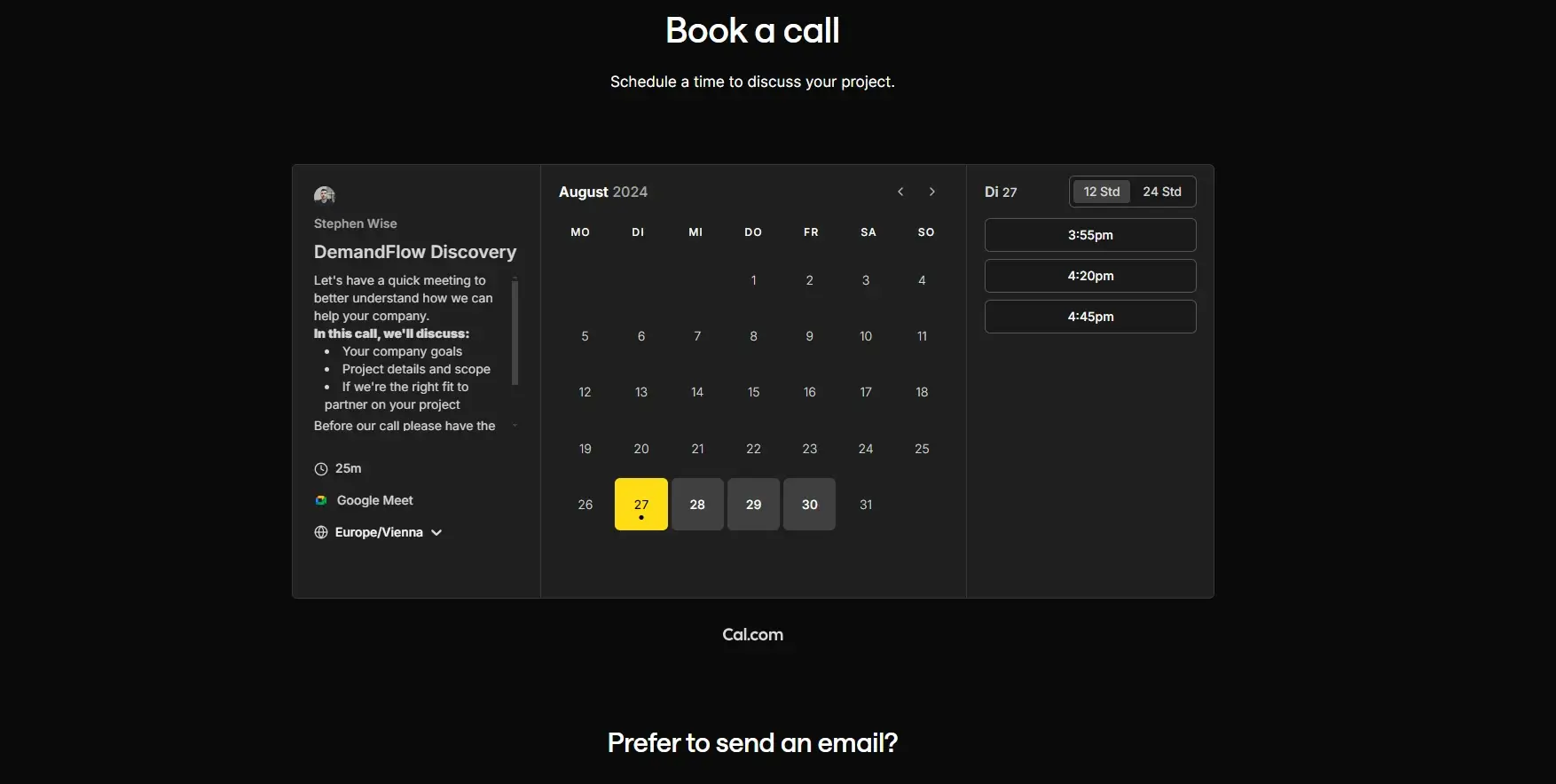Image resolution: width=1556 pixels, height=784 pixels.
Task: Click the 'Di 27' selected date label
Action: coord(1001,192)
